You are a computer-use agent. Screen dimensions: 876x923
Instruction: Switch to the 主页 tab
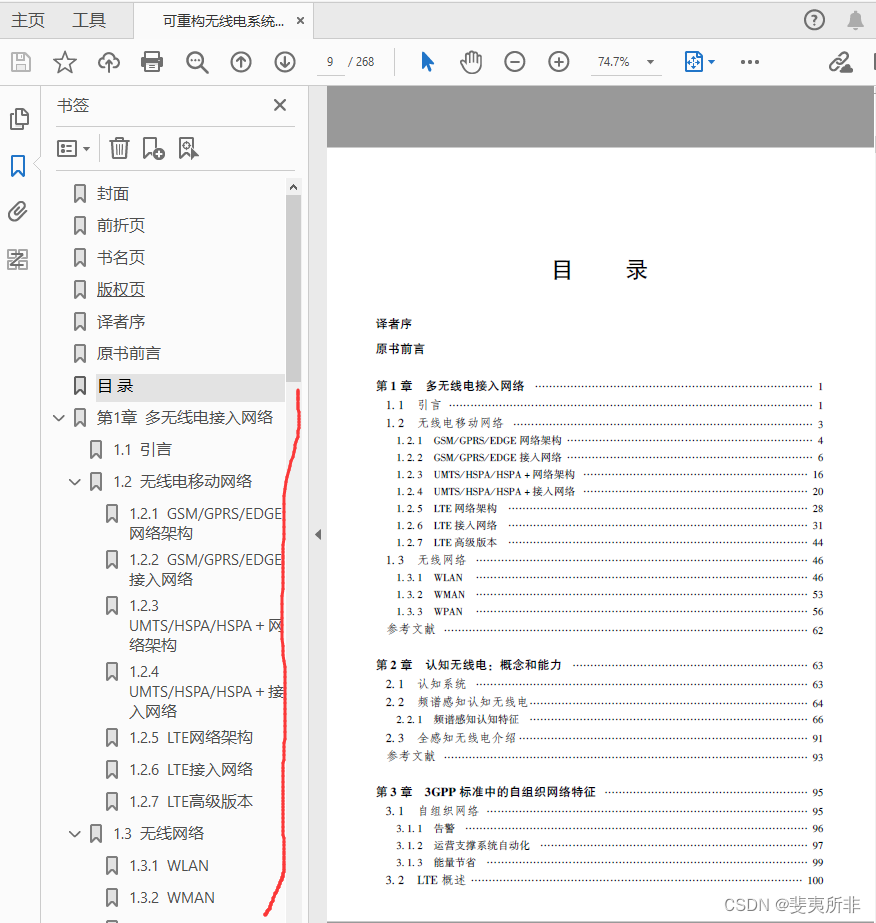click(28, 21)
